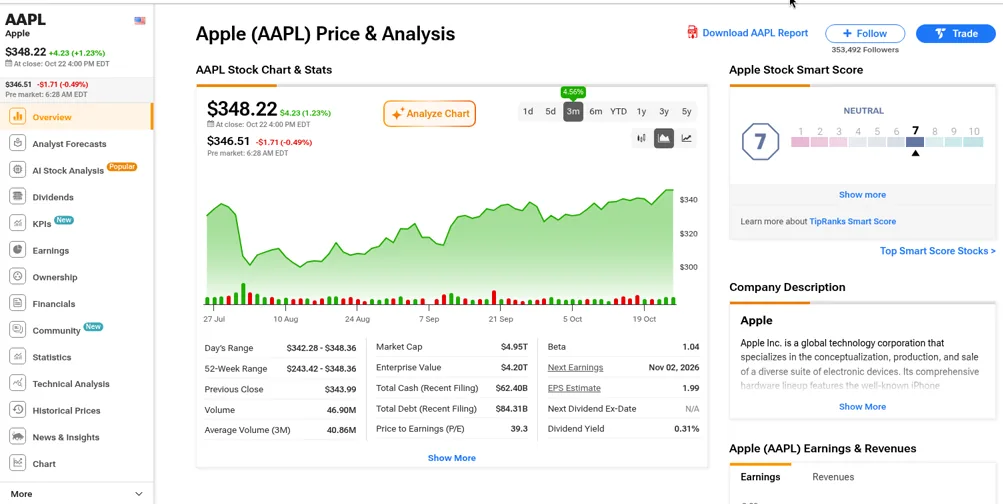Select the 6m chart range
Image resolution: width=1003 pixels, height=504 pixels.
coord(596,111)
